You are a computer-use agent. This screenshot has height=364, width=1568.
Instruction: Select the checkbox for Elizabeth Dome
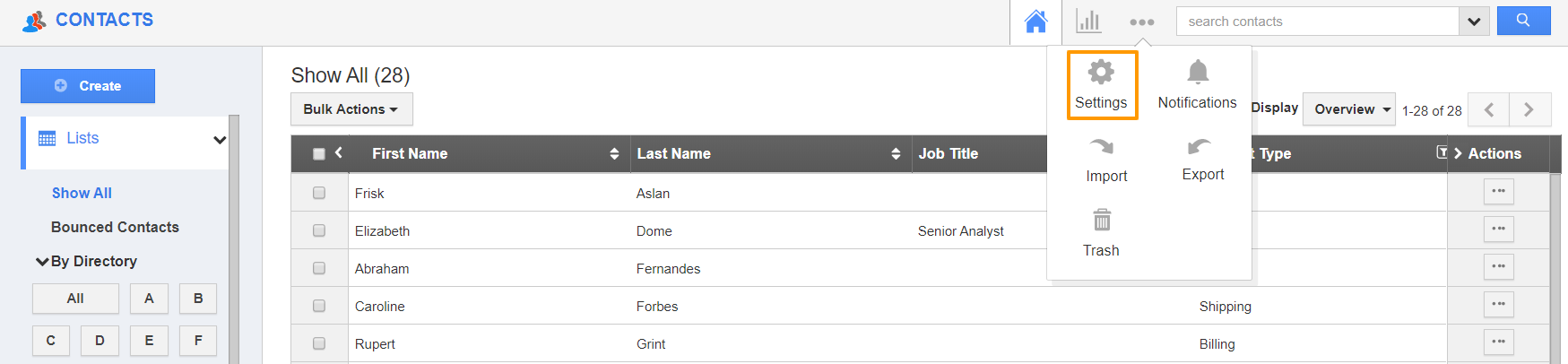click(319, 230)
